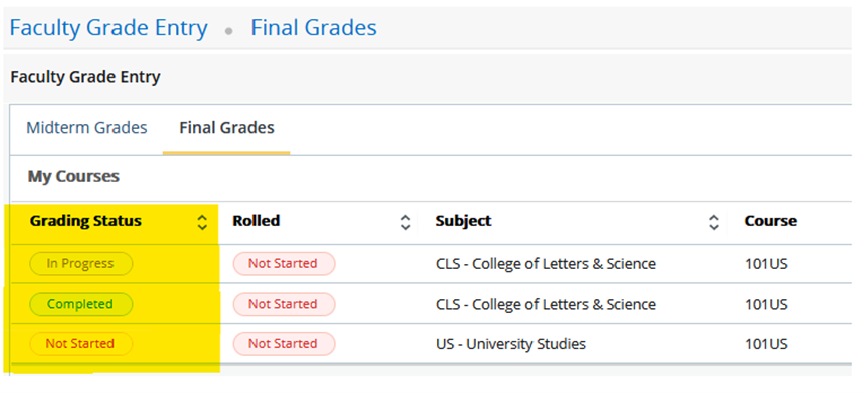Select course 101US in the Completed row

[766, 304]
